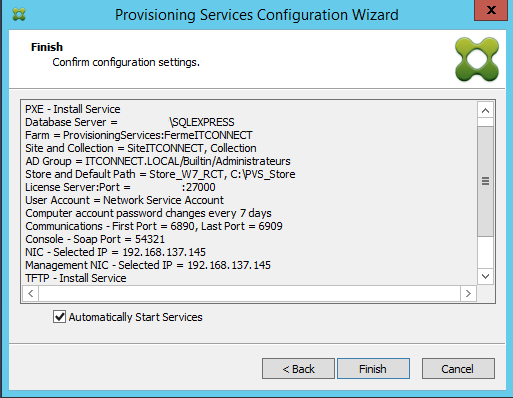Select the 'Site and Collection' line
The height and width of the screenshot is (398, 513).
[141, 148]
